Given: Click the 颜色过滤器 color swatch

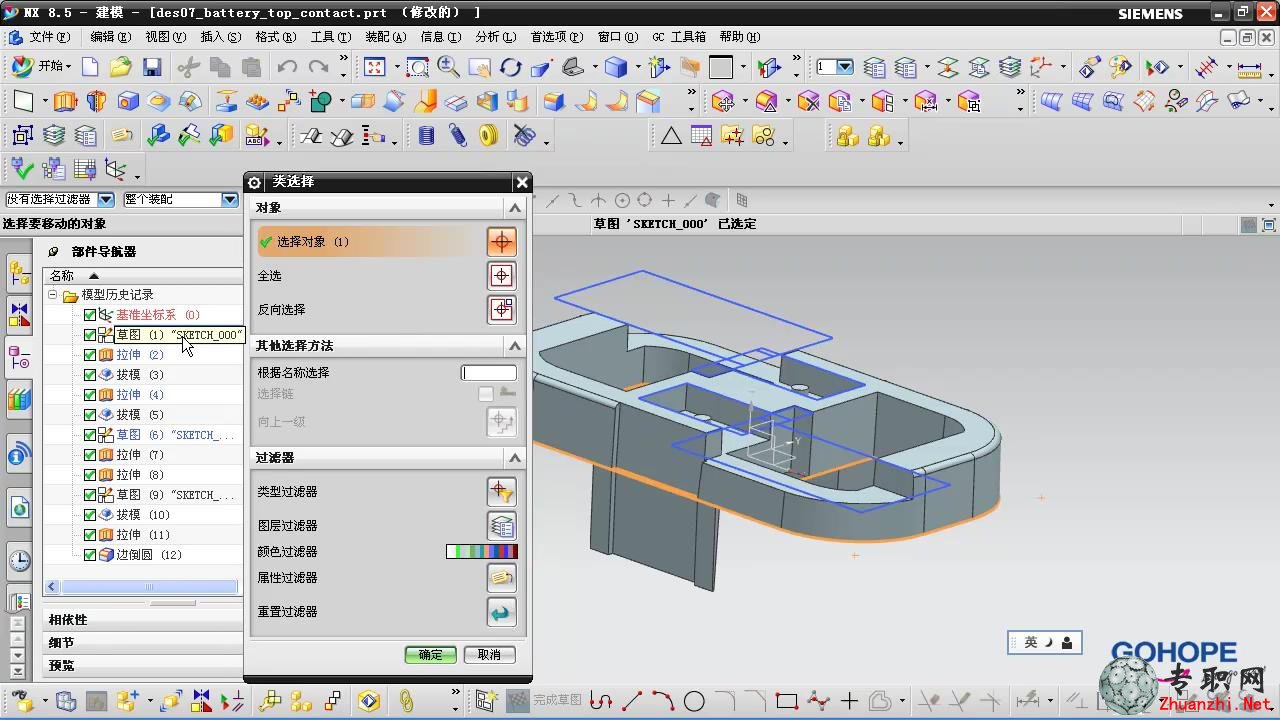Looking at the screenshot, I should click(482, 551).
